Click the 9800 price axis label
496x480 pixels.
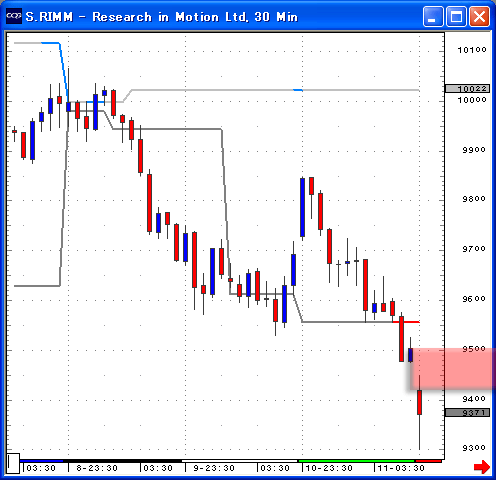[474, 199]
